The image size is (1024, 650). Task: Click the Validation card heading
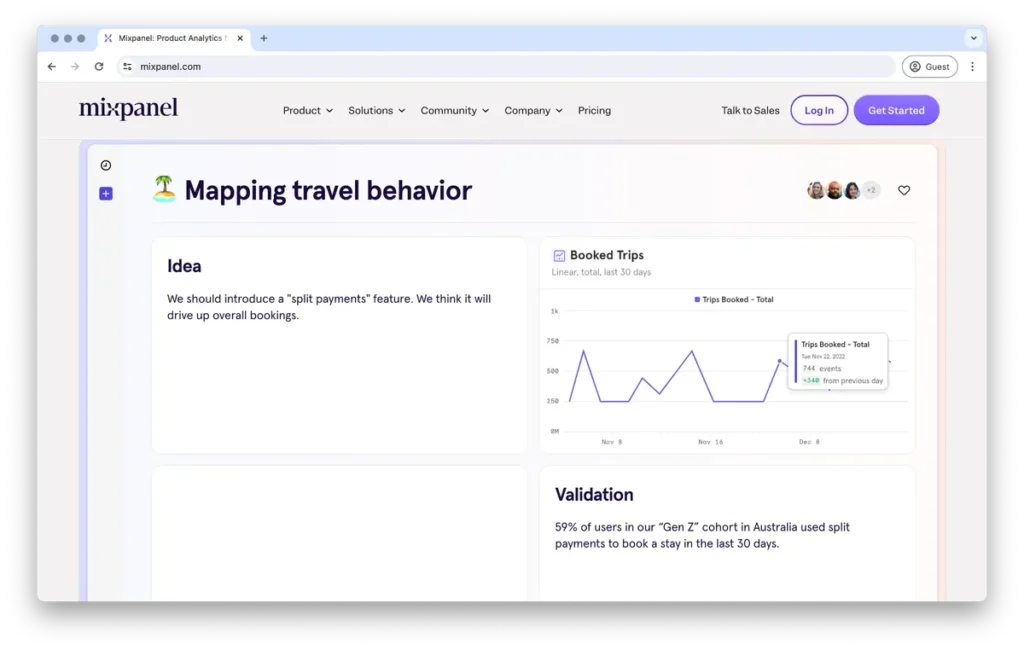point(594,495)
